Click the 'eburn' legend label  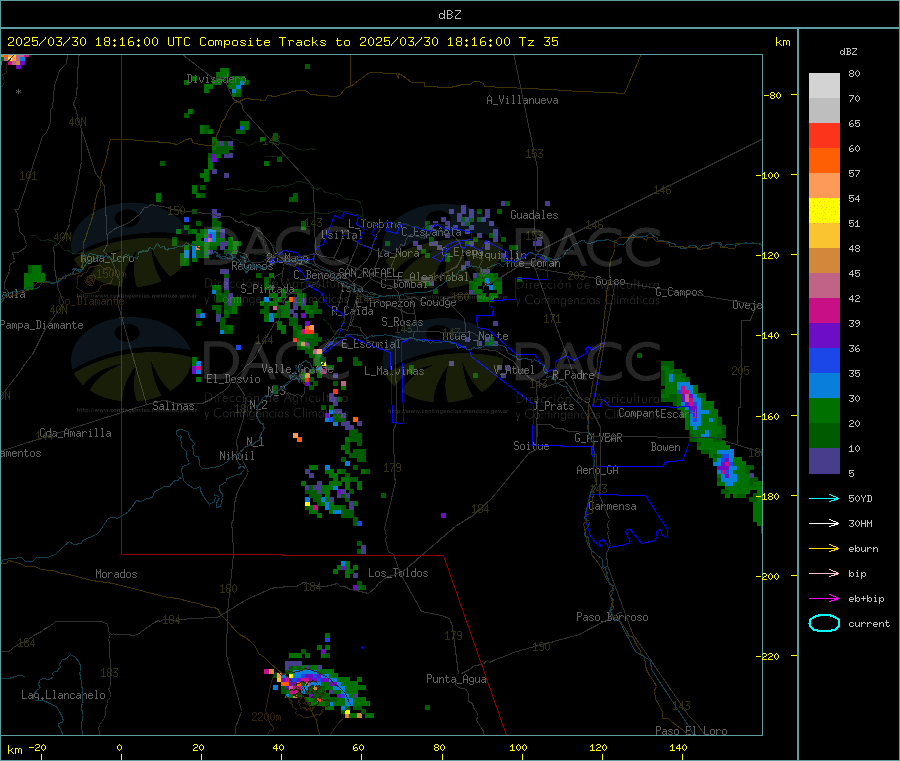863,549
